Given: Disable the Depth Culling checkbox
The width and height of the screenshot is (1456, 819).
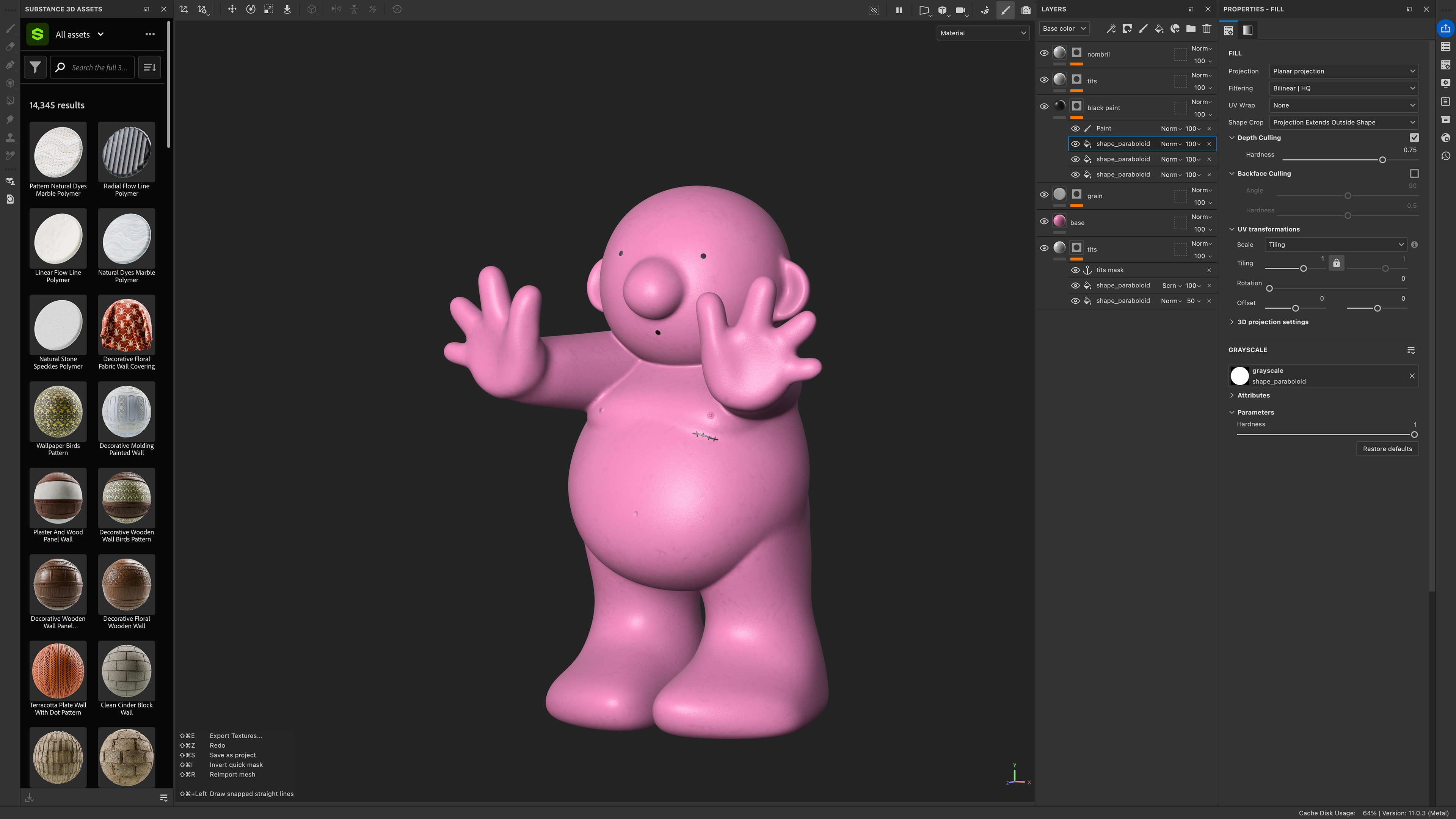Looking at the screenshot, I should [1414, 137].
